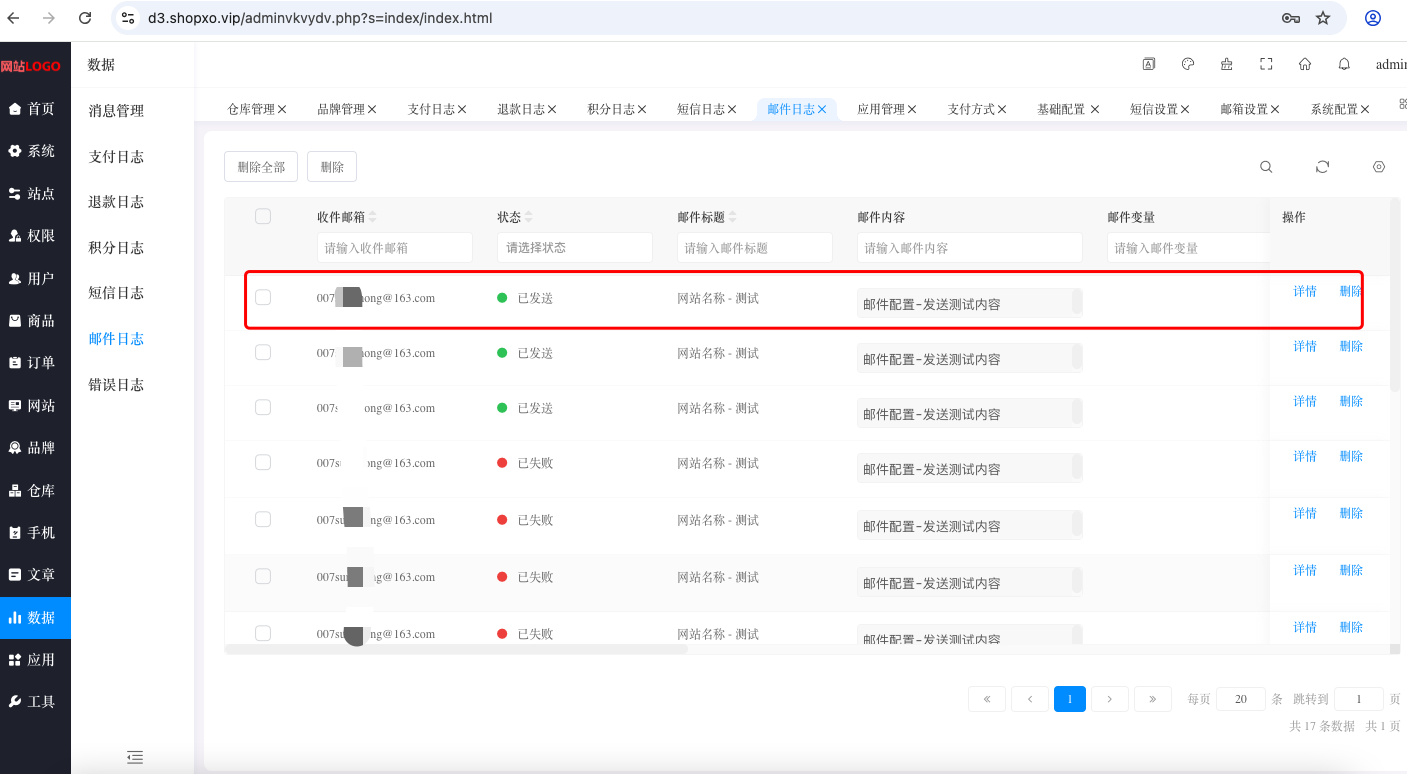Image resolution: width=1407 pixels, height=774 pixels.
Task: Go to the previous page arrow
Action: click(x=1030, y=699)
